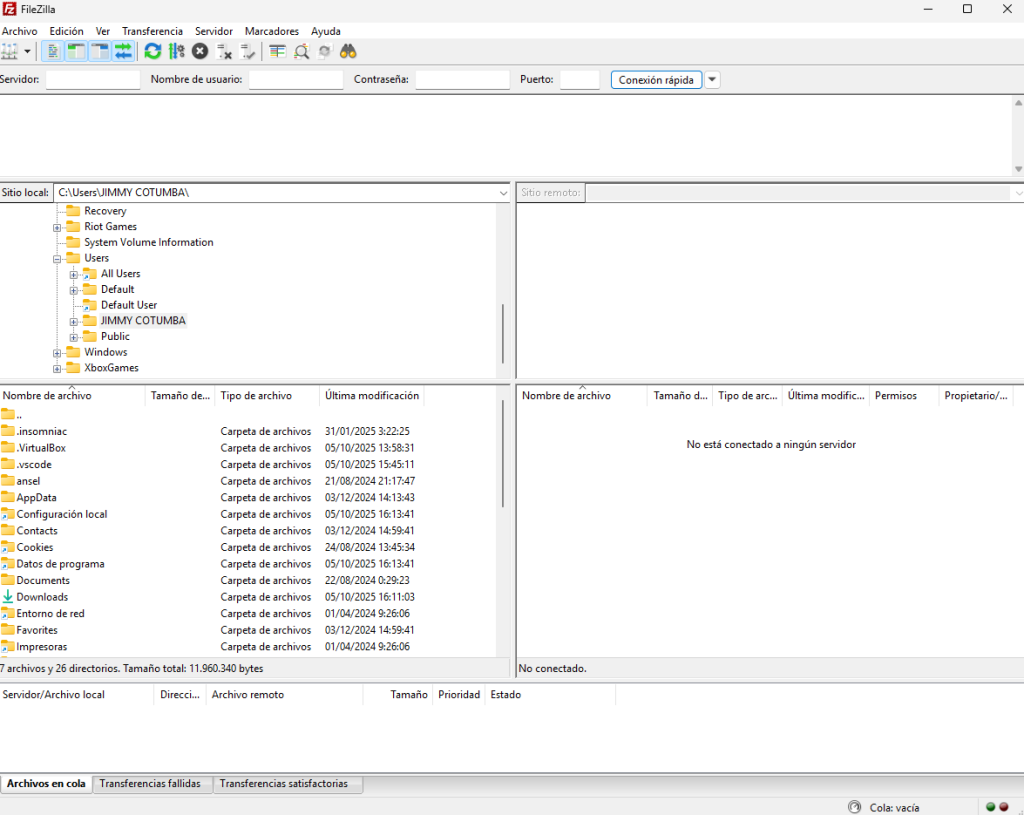Open the Transferencia menu
Viewport: 1024px width, 815px height.
(x=152, y=31)
